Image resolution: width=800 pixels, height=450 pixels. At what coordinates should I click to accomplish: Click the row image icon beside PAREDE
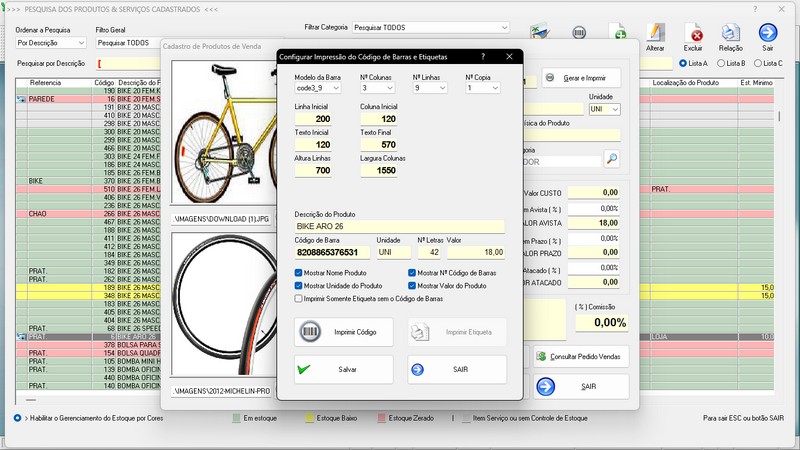[x=21, y=99]
